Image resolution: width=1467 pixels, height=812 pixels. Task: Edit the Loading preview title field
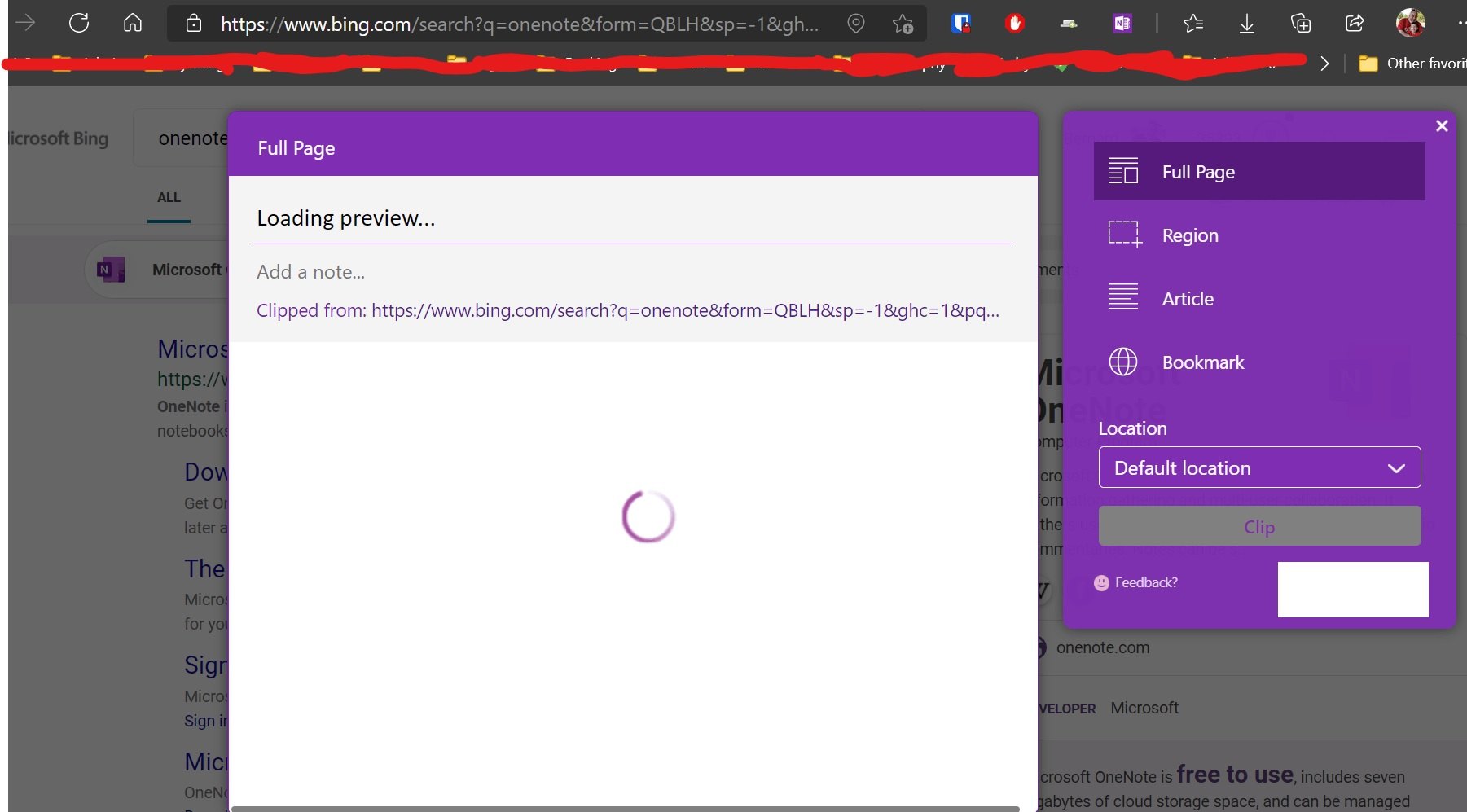(x=633, y=218)
